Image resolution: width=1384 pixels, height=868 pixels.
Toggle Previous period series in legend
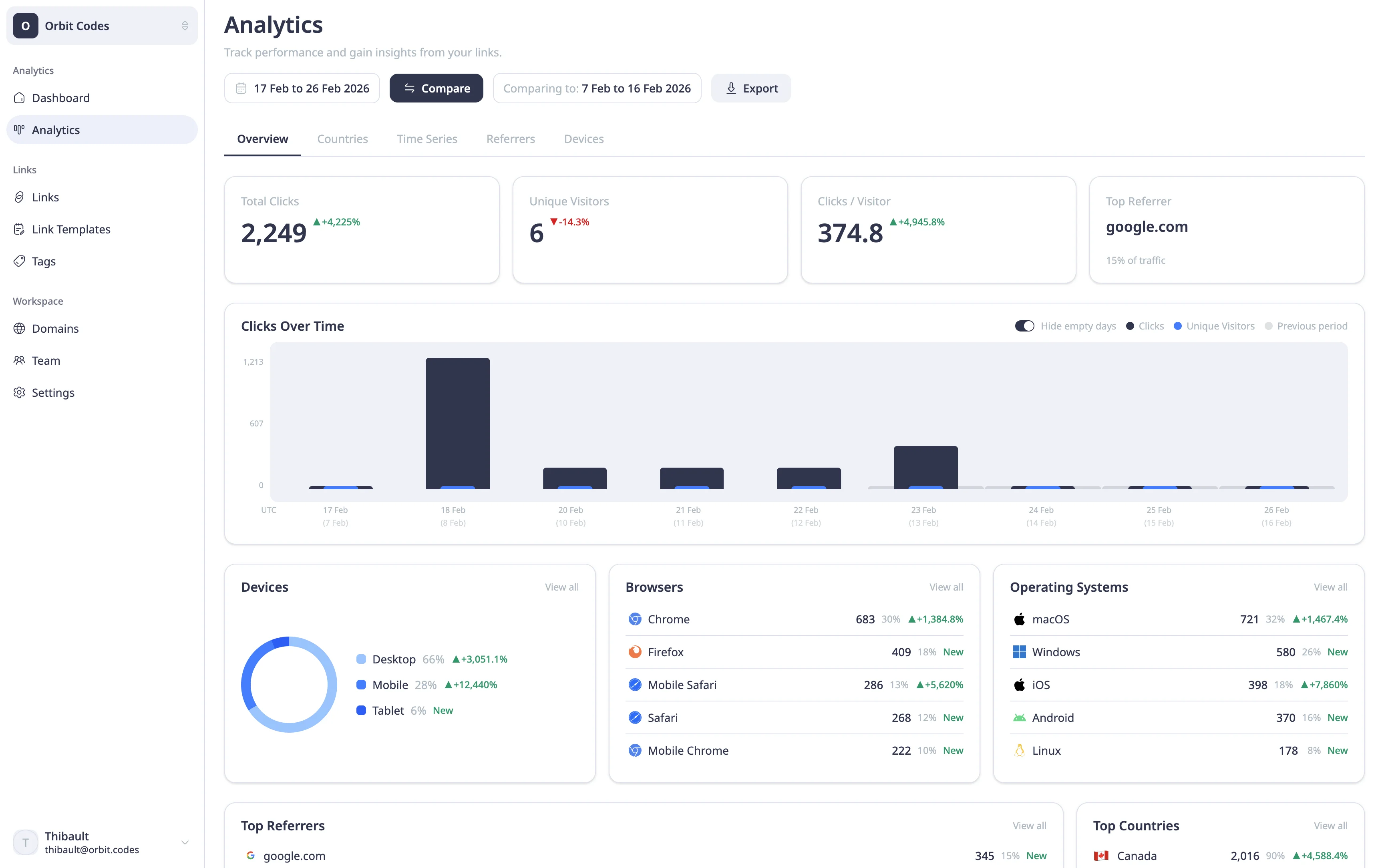point(1306,326)
